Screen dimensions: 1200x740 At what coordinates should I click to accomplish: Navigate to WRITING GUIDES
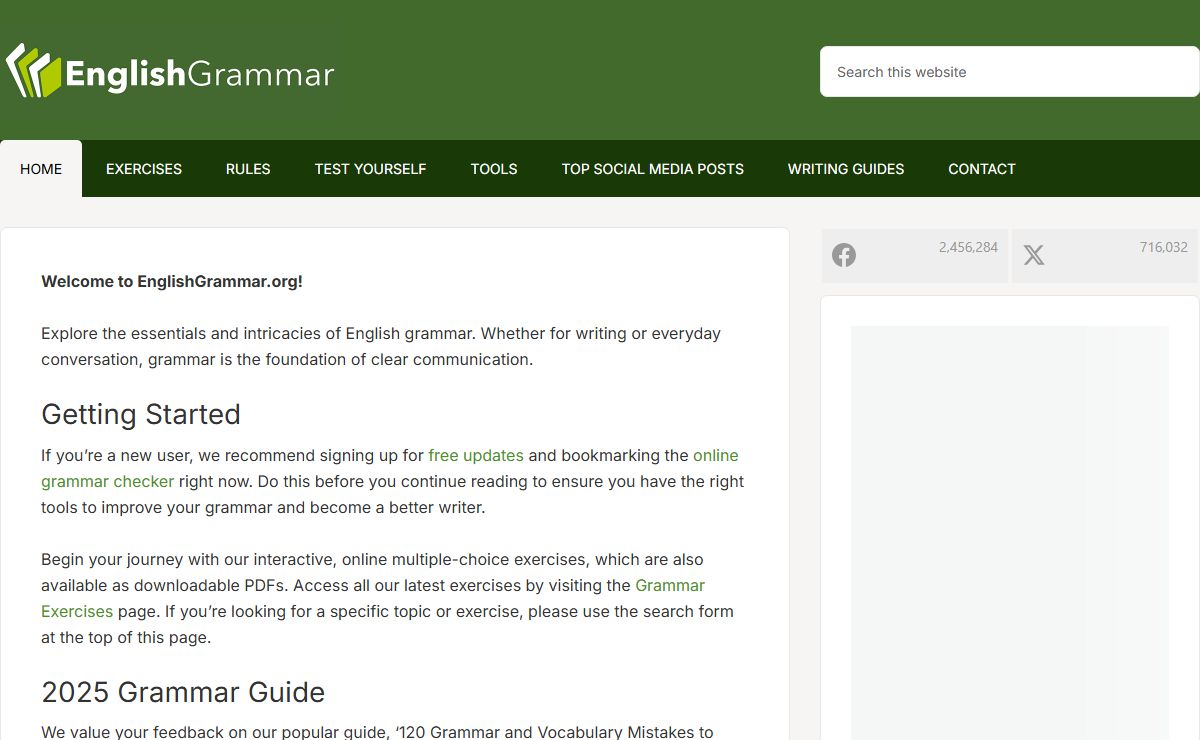(845, 169)
